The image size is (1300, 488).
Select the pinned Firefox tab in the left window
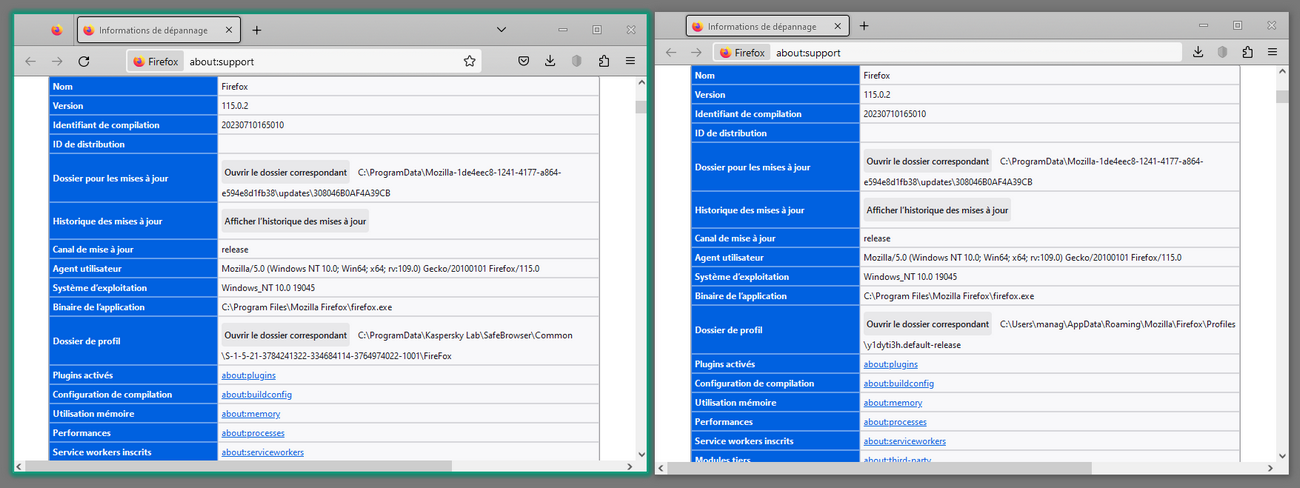56,30
